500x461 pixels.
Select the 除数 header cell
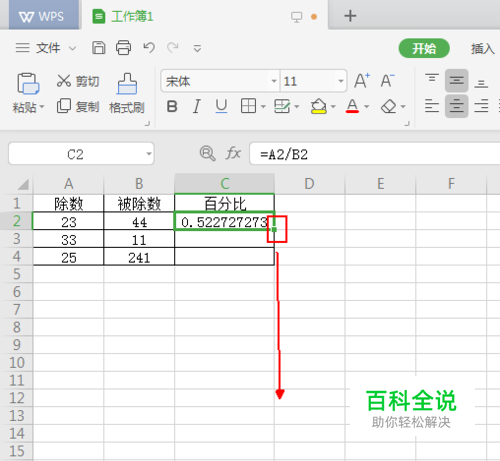(x=68, y=203)
